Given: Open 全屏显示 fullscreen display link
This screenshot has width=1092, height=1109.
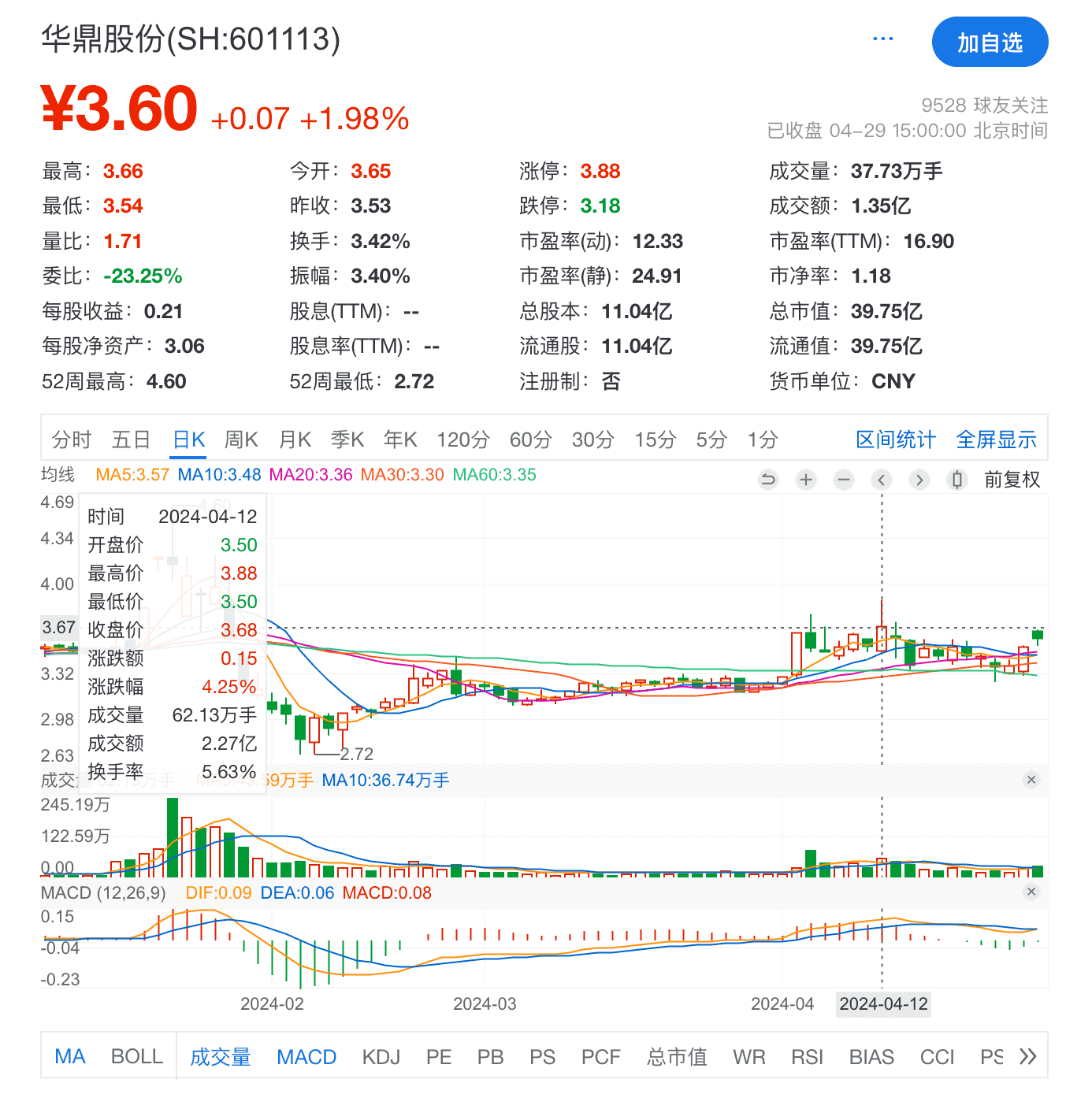Looking at the screenshot, I should click(997, 440).
